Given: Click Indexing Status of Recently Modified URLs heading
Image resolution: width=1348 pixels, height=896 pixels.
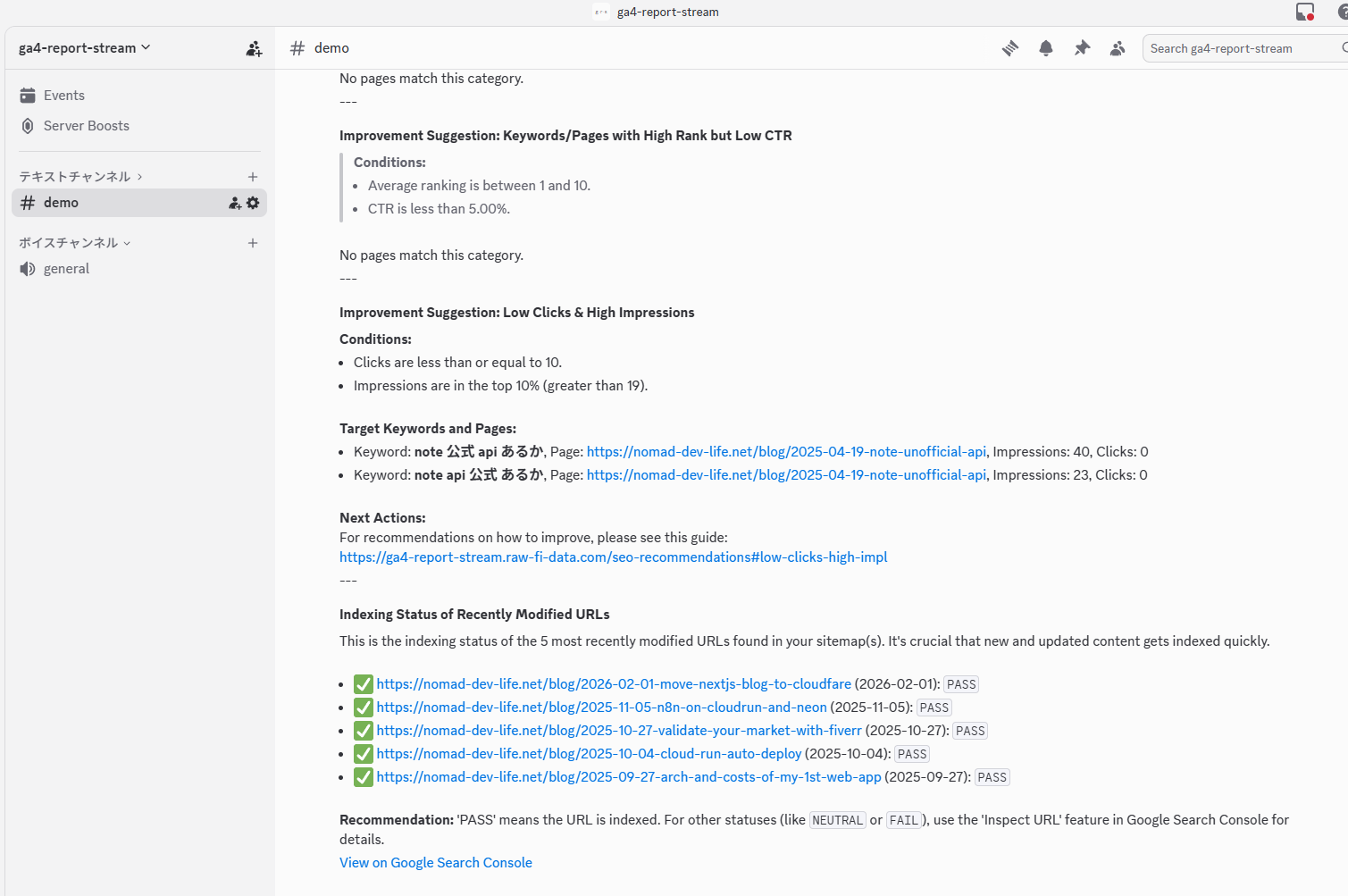Looking at the screenshot, I should pos(474,615).
